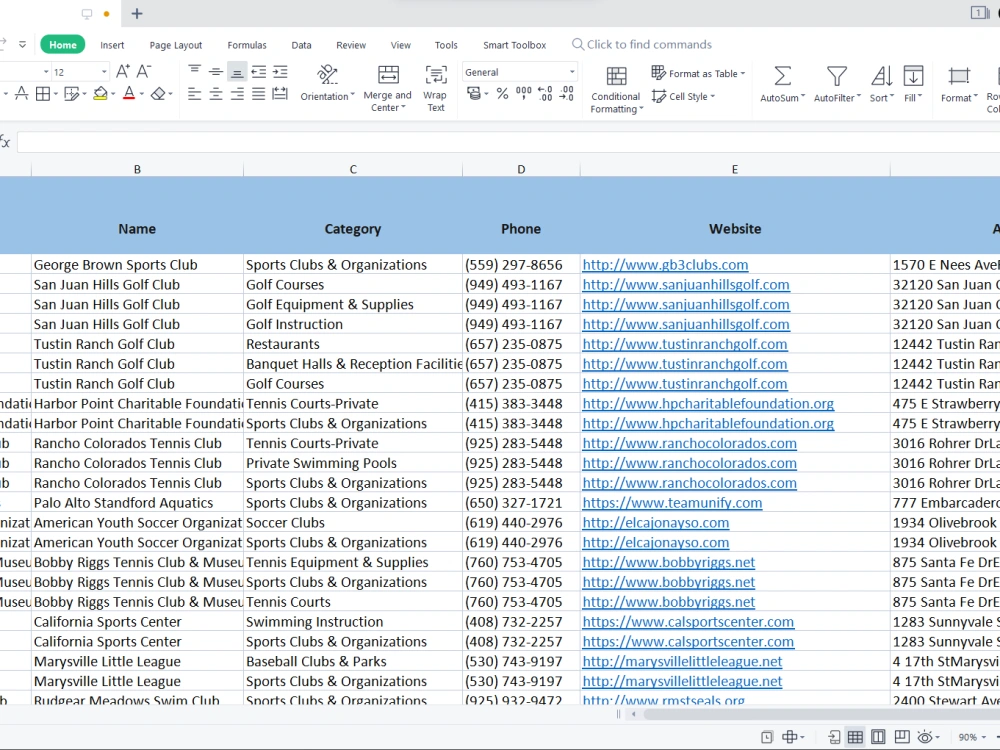Image resolution: width=1000 pixels, height=750 pixels.
Task: Open the View tab
Action: [x=401, y=45]
